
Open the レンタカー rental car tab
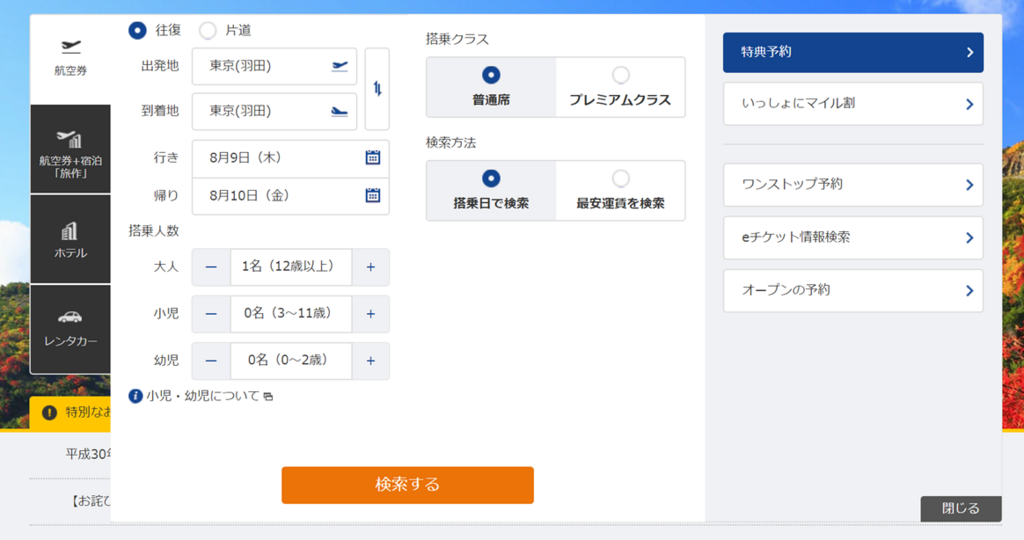71,328
